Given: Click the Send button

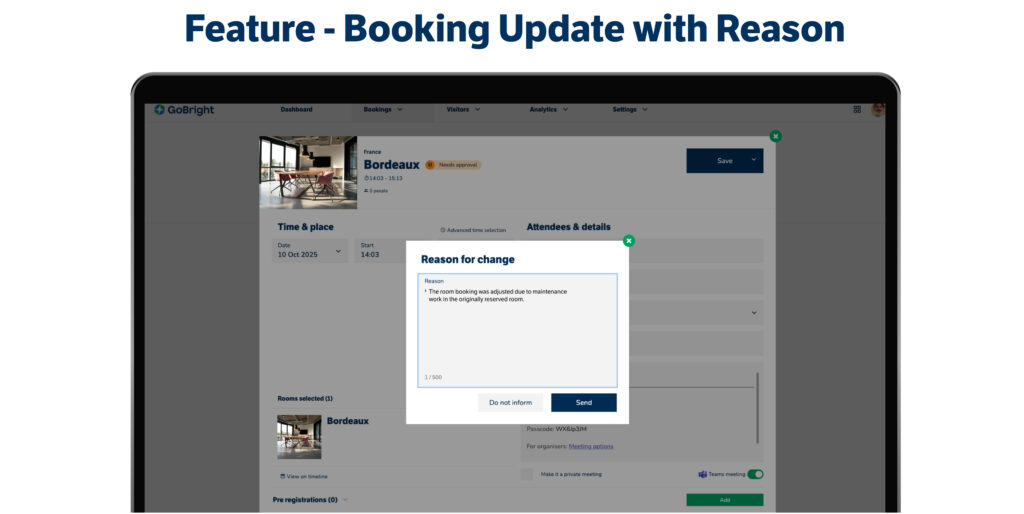Looking at the screenshot, I should coord(583,402).
